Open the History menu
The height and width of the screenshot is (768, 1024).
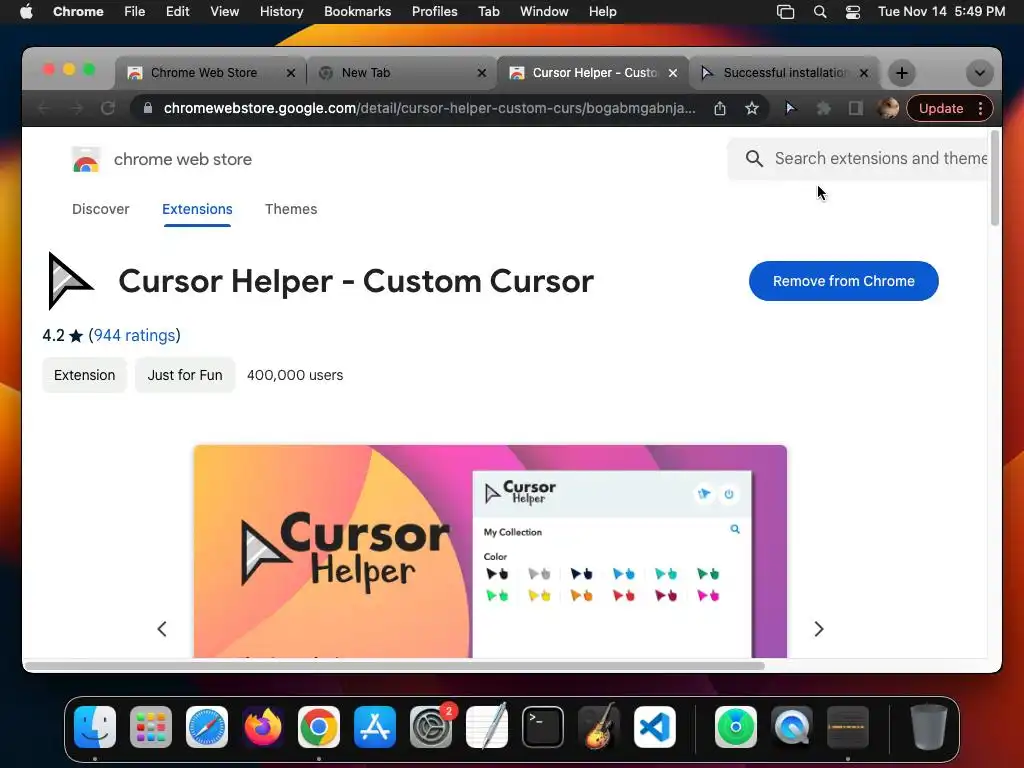tap(281, 12)
